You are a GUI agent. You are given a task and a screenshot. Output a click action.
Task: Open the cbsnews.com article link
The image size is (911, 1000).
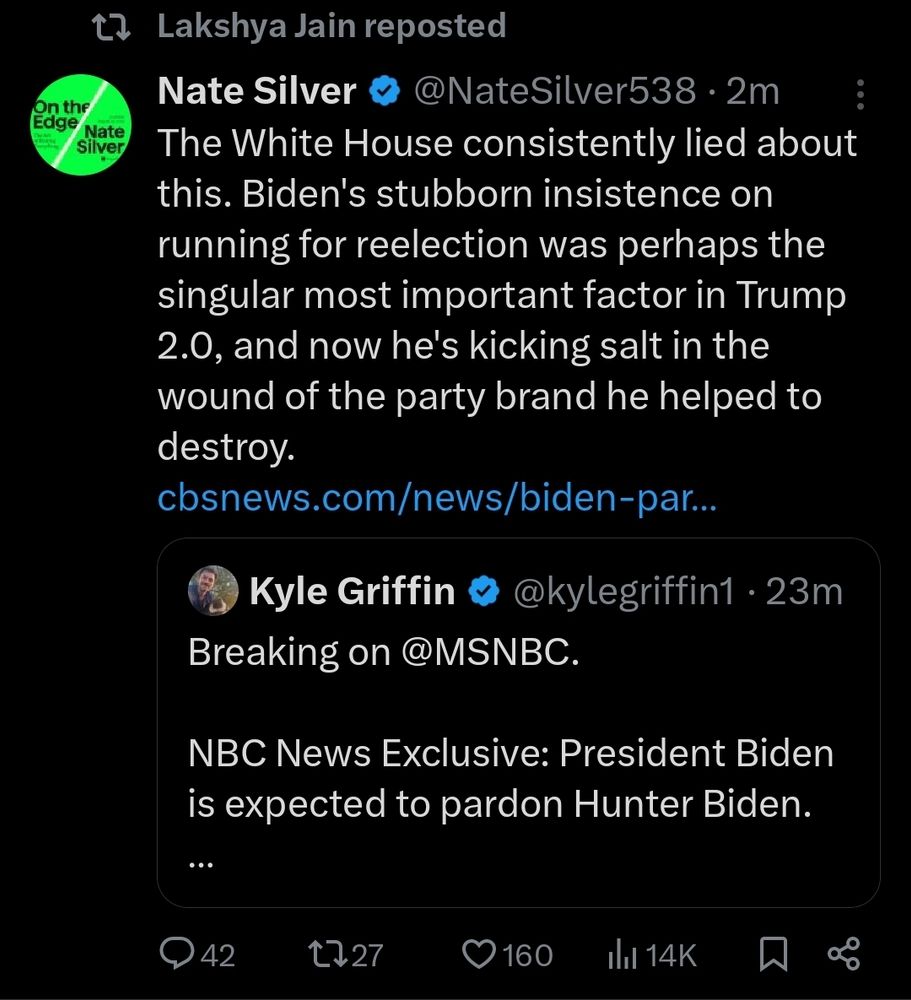click(x=437, y=498)
